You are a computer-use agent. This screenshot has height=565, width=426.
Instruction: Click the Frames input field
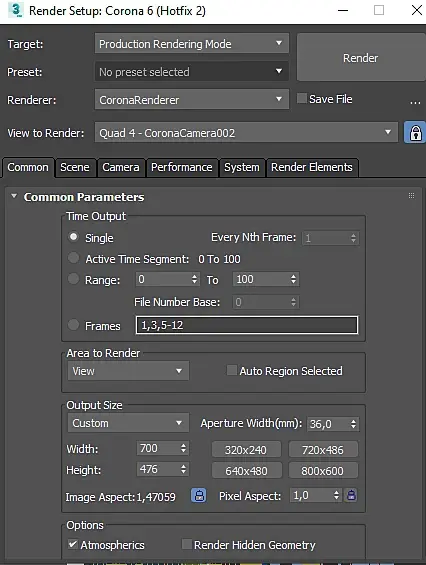point(247,325)
